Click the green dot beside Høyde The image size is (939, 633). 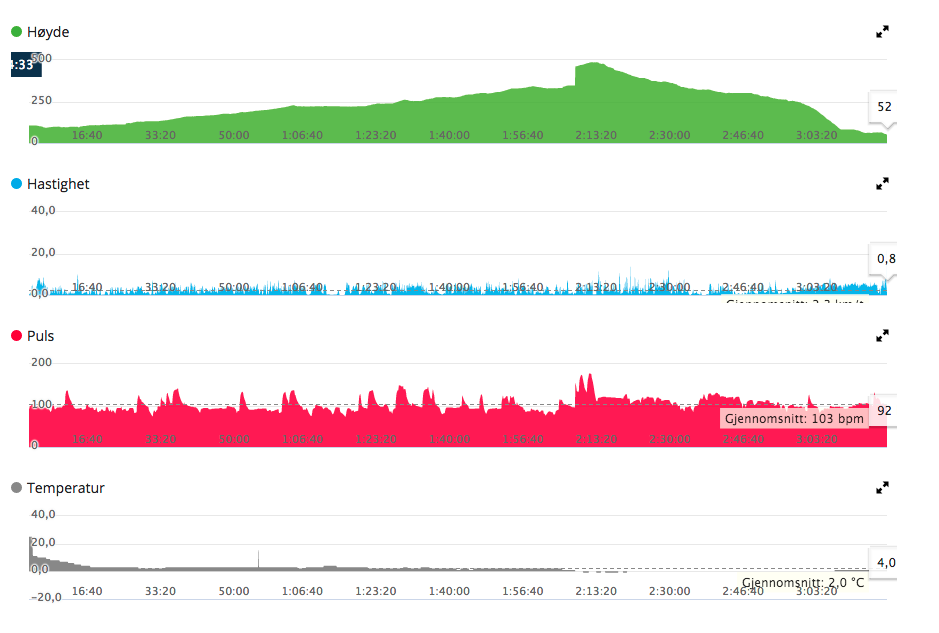pyautogui.click(x=16, y=32)
